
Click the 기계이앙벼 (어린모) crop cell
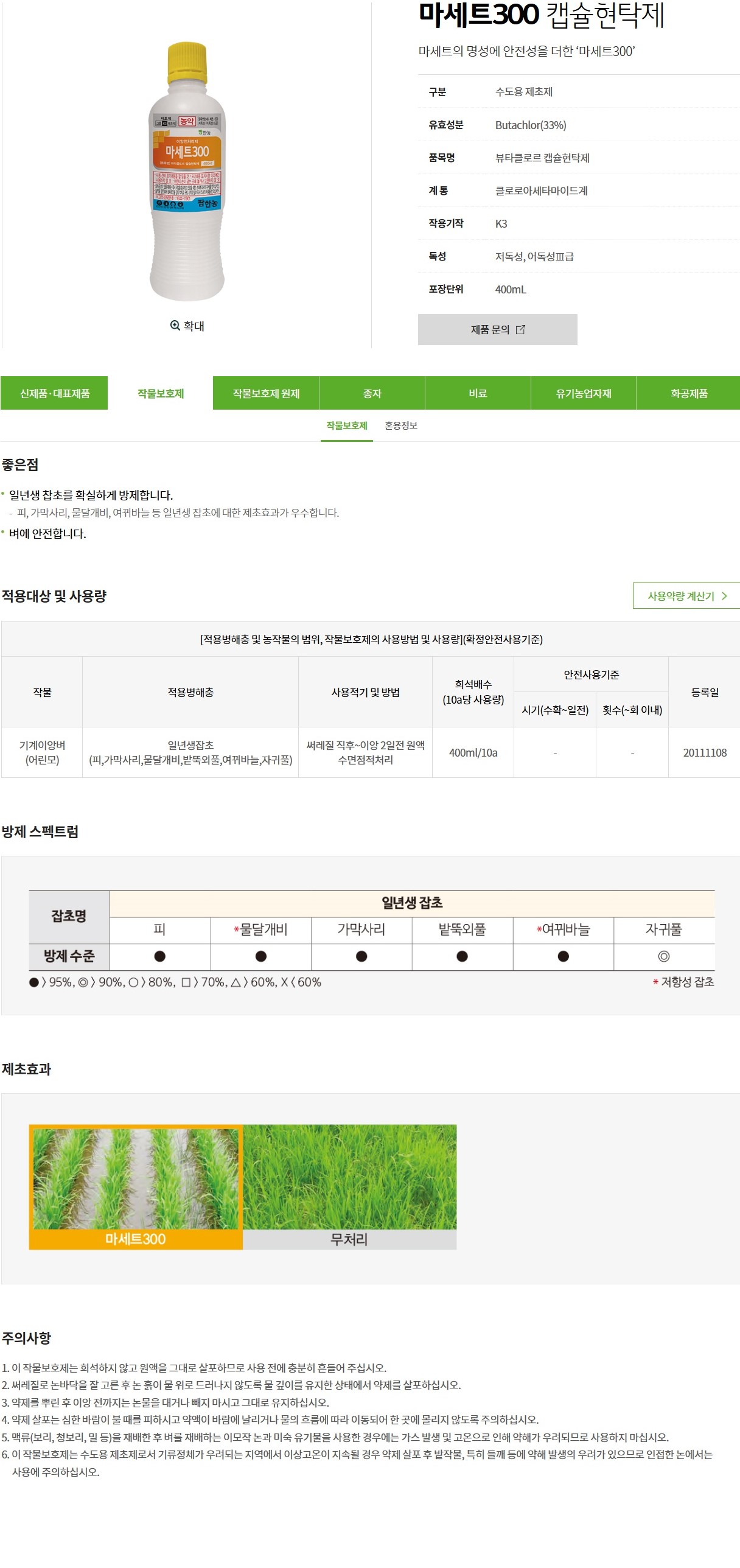42,753
